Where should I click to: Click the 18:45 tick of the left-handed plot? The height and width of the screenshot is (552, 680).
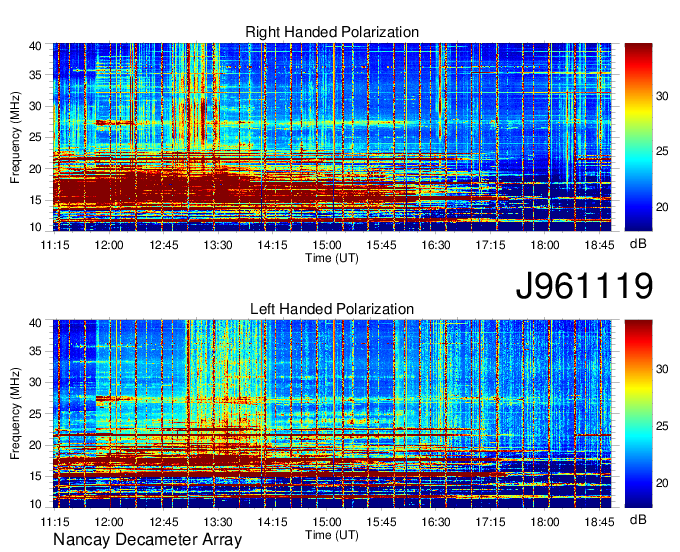coord(599,522)
